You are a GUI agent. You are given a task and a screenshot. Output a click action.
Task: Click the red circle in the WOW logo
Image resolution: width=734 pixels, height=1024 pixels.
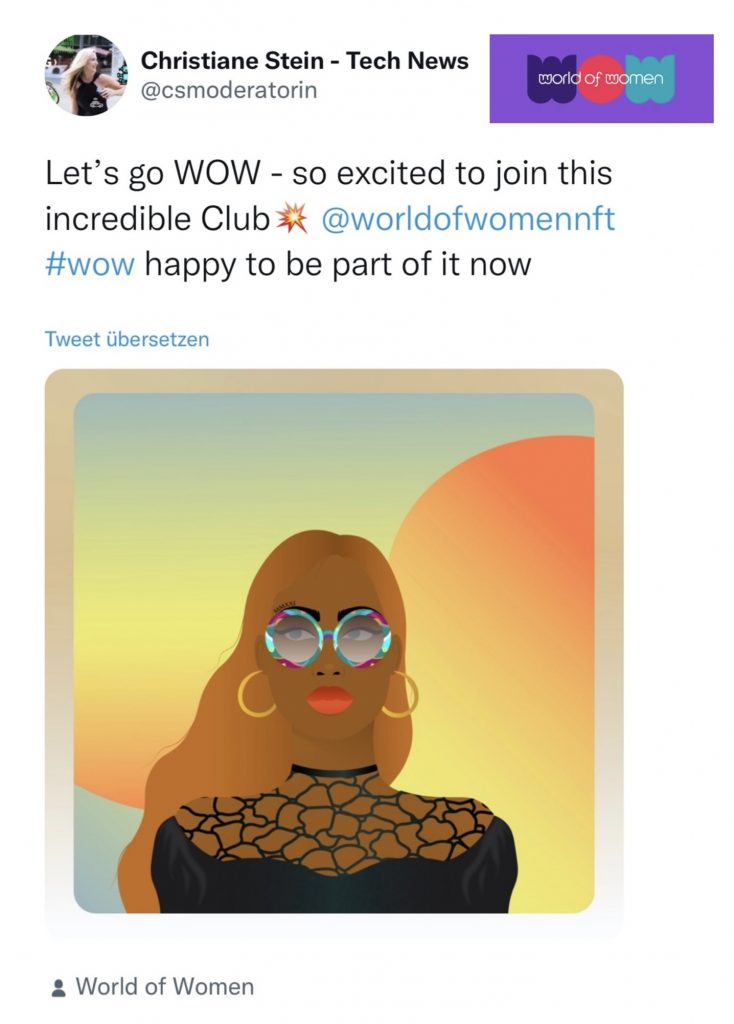601,80
